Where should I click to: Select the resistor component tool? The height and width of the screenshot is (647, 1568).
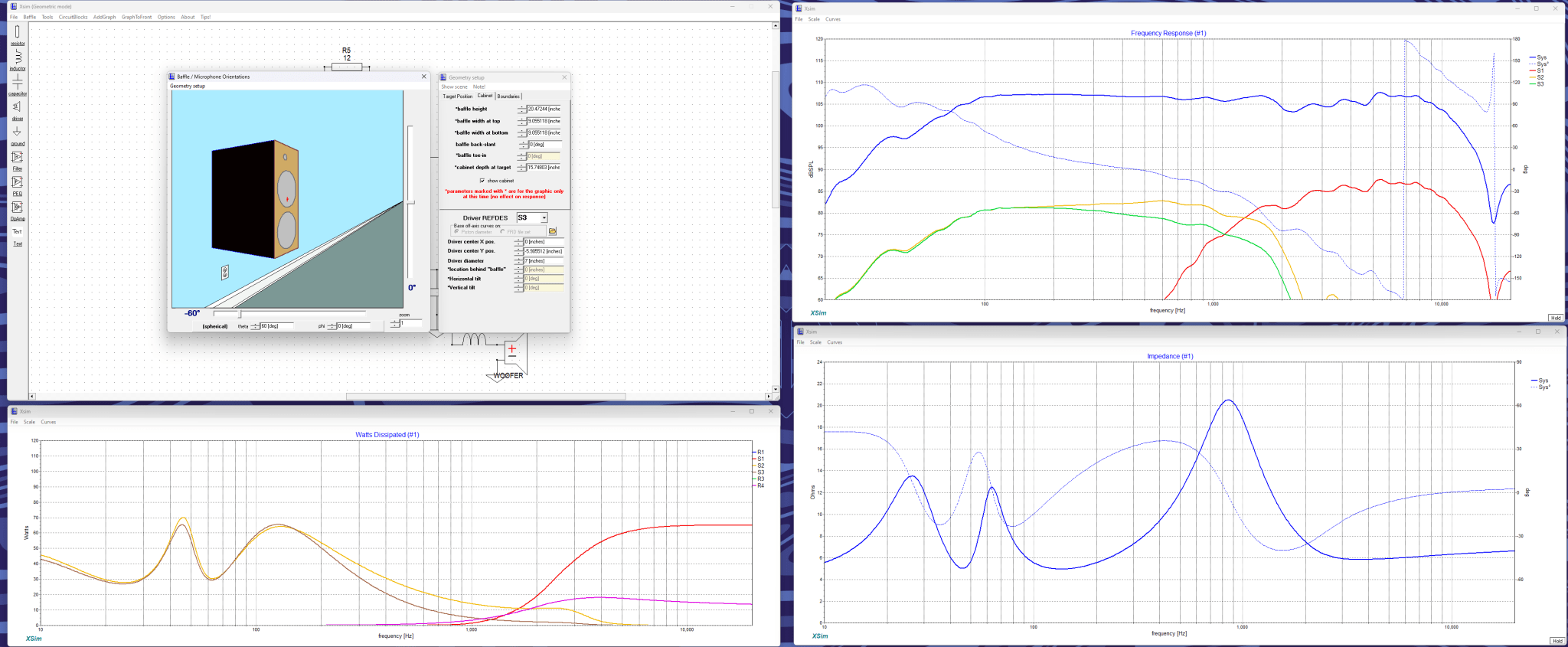(x=17, y=35)
